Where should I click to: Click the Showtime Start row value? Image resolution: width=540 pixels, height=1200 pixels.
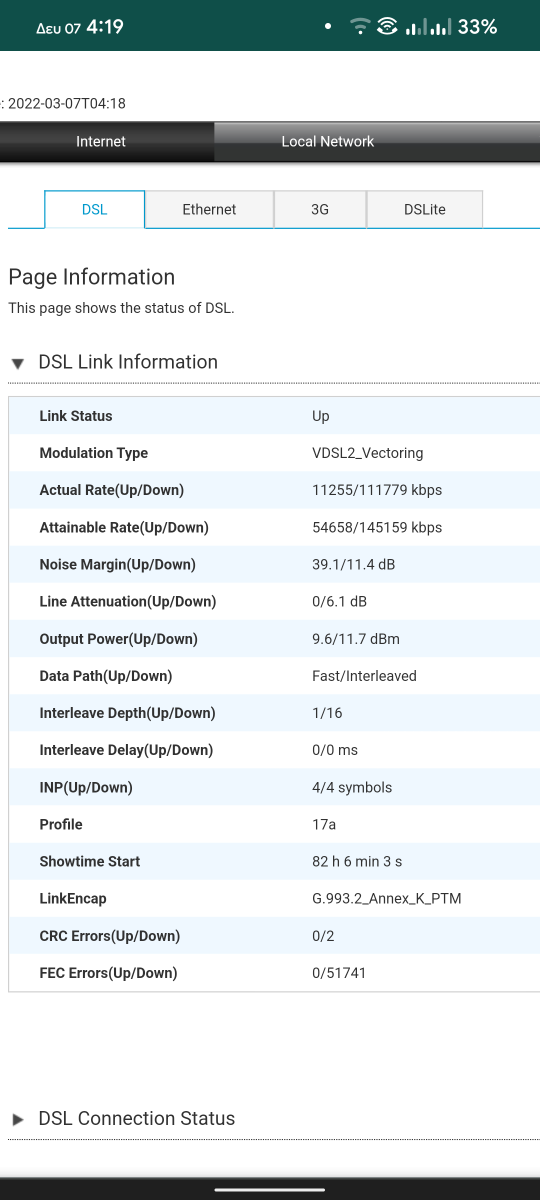(x=357, y=861)
